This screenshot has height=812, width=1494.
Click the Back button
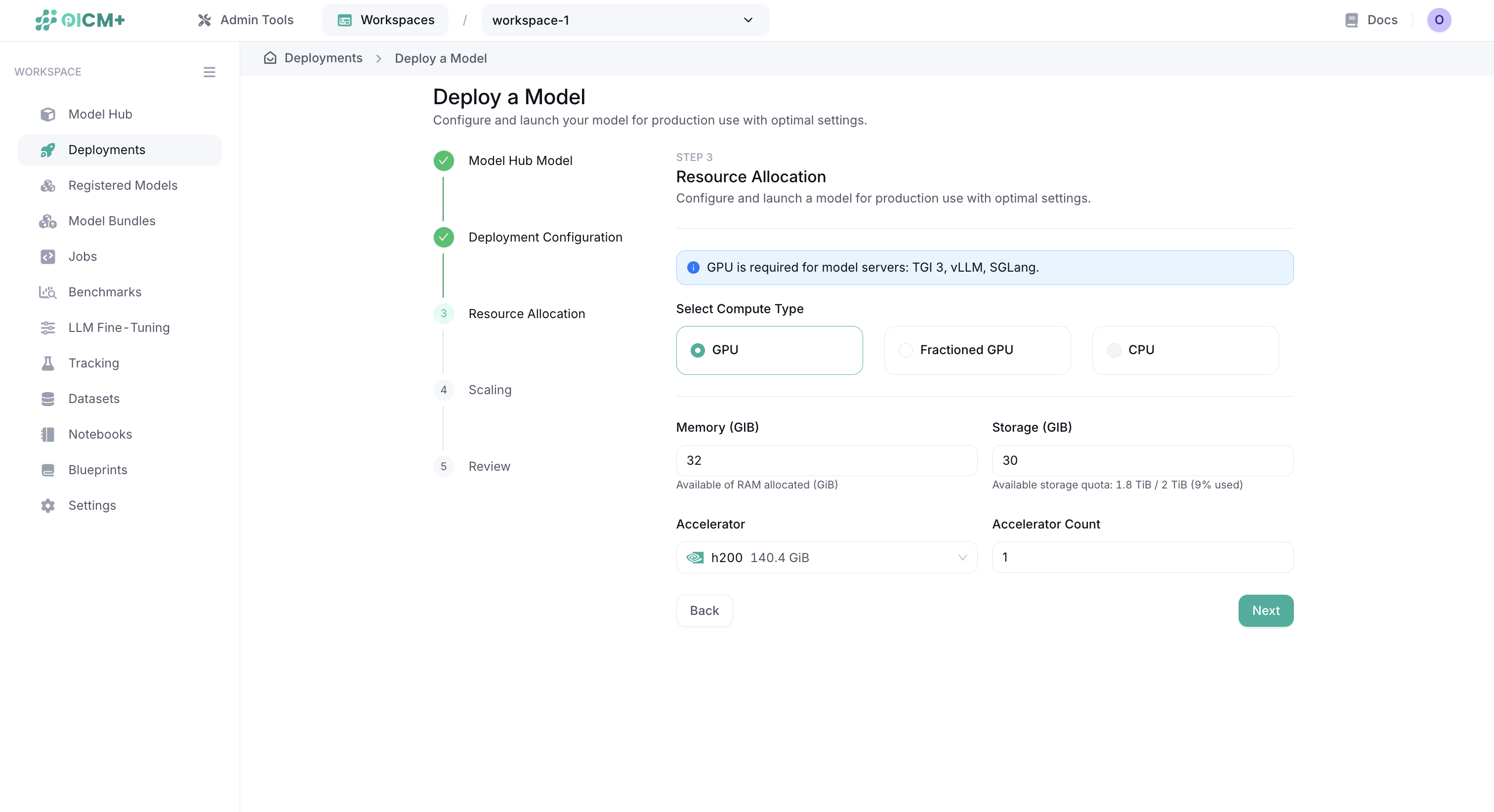704,610
